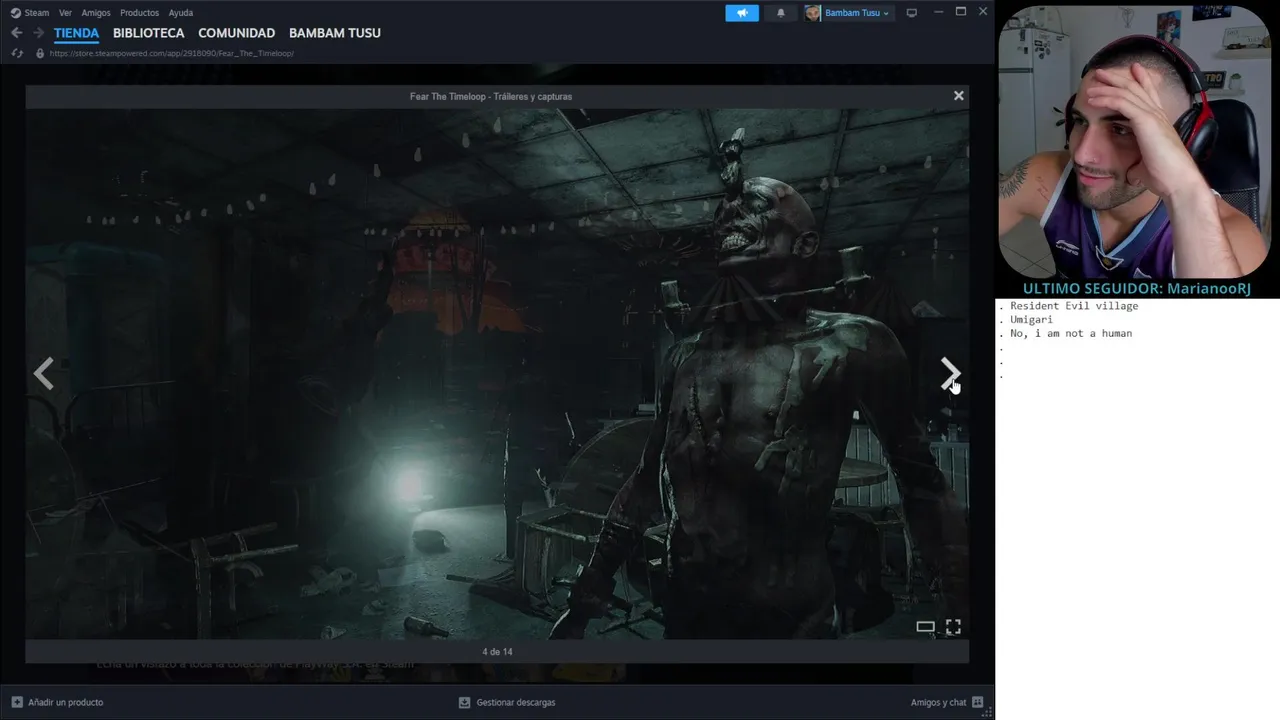The width and height of the screenshot is (1280, 720).
Task: Open the Productos menu
Action: click(139, 13)
